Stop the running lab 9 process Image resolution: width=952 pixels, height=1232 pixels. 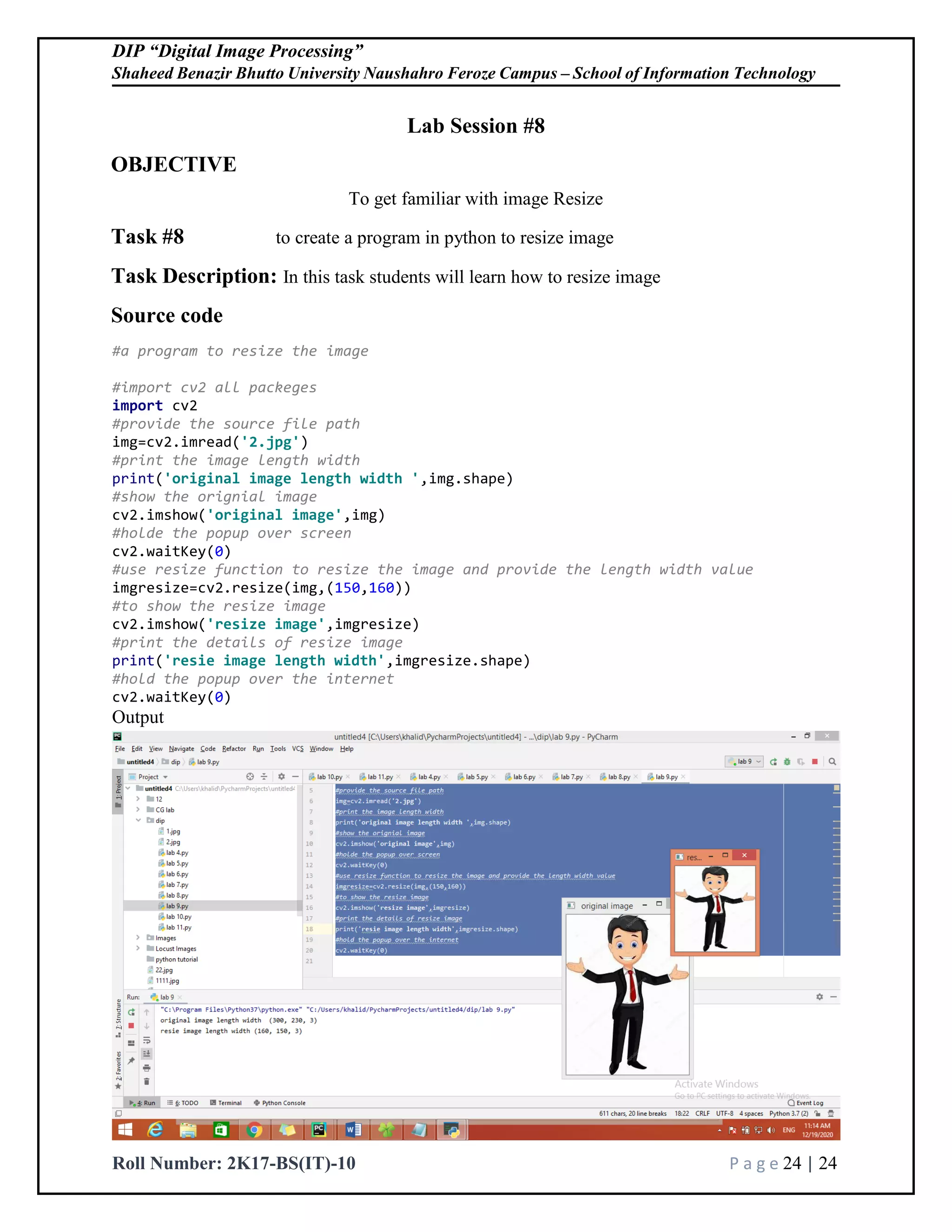814,762
